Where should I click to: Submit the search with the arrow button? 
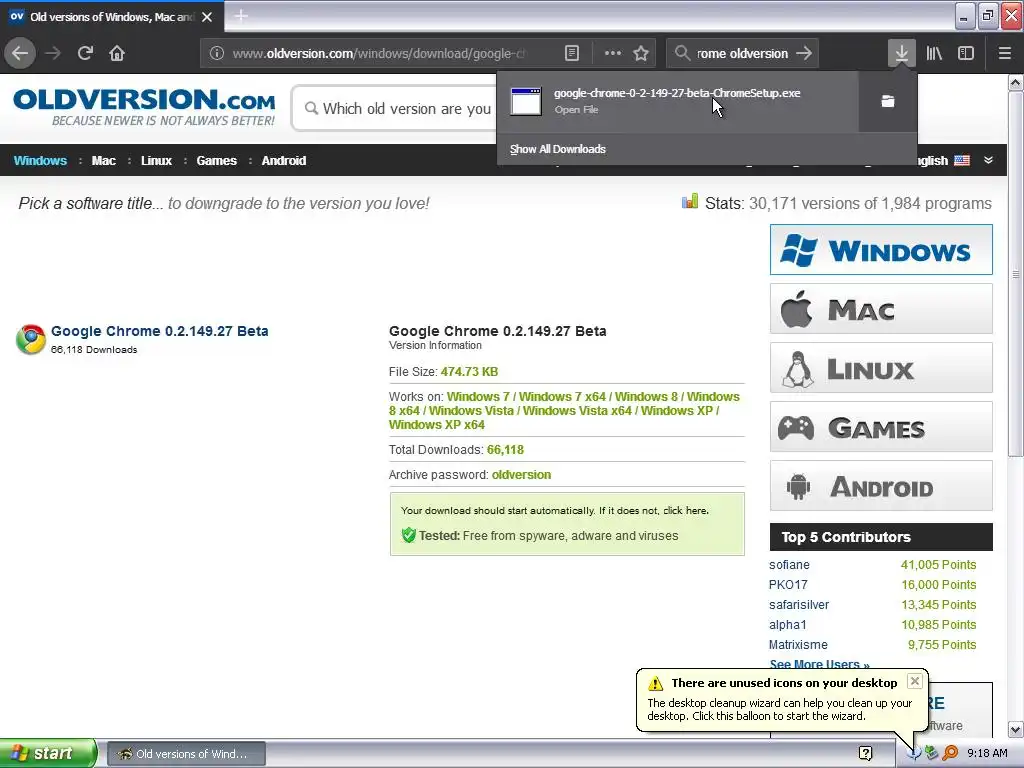805,53
